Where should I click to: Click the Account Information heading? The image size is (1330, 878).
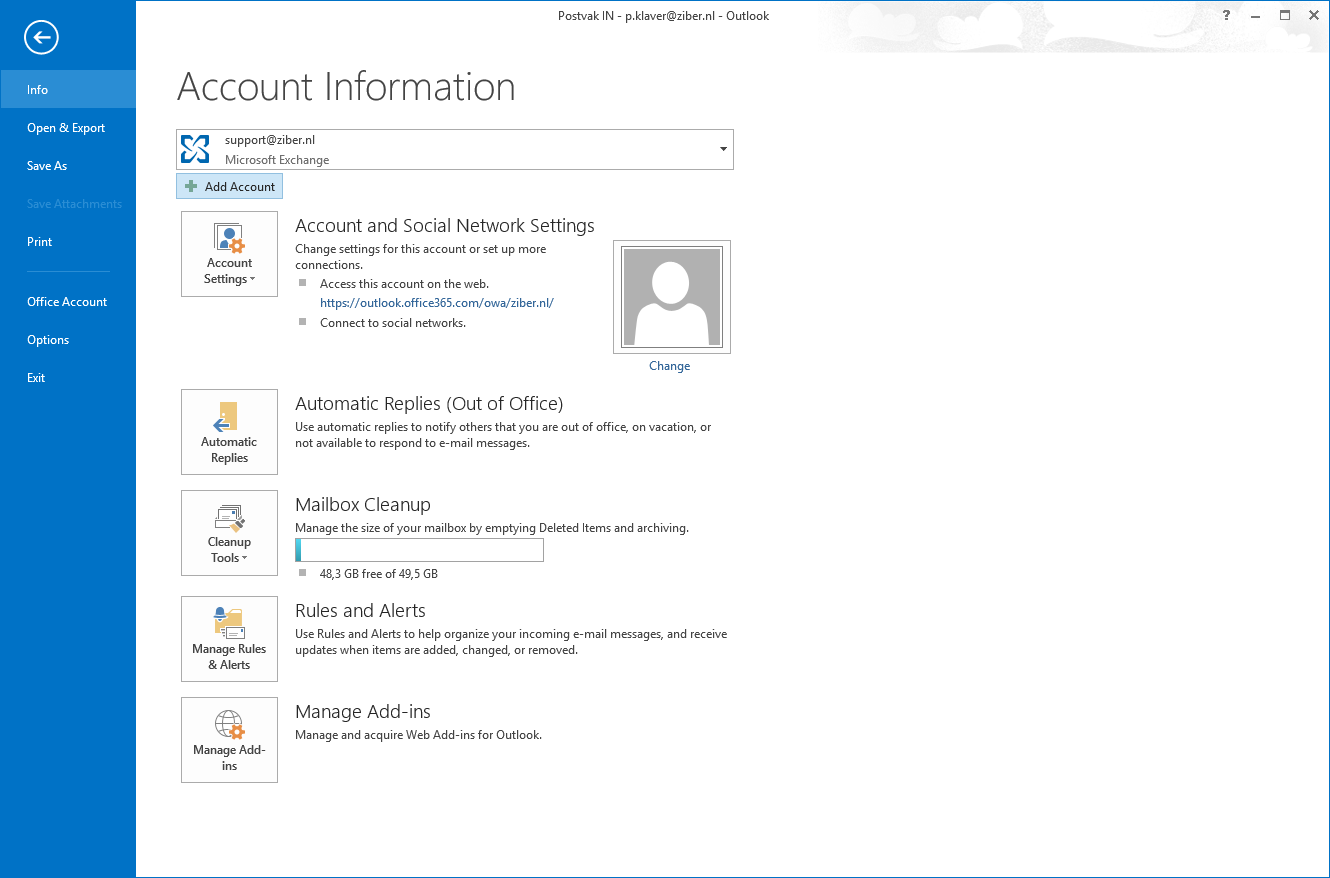pos(346,87)
